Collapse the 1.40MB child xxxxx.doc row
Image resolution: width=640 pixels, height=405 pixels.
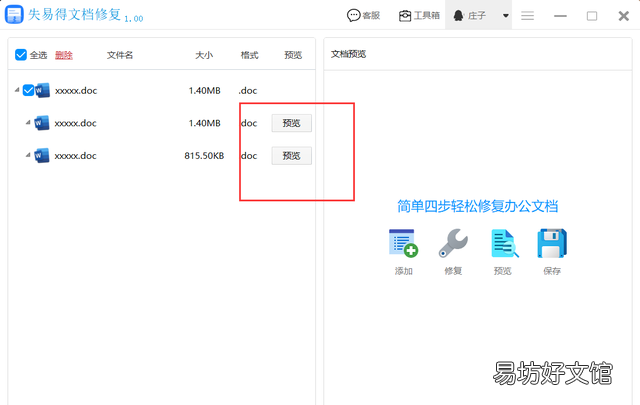[x=28, y=122]
